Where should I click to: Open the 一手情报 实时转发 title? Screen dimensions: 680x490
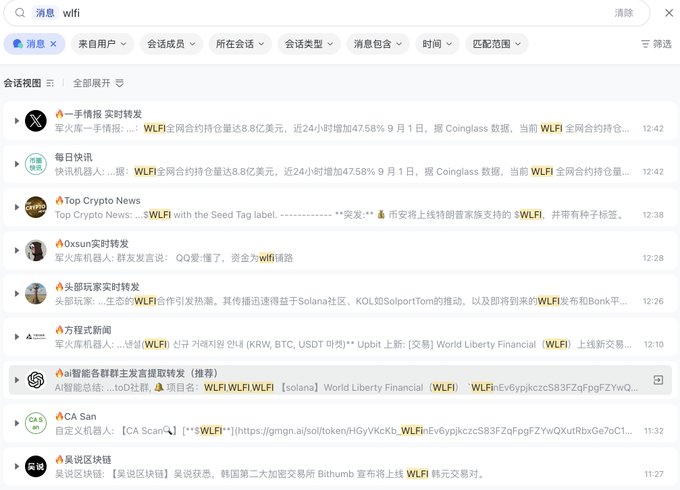[x=98, y=114]
